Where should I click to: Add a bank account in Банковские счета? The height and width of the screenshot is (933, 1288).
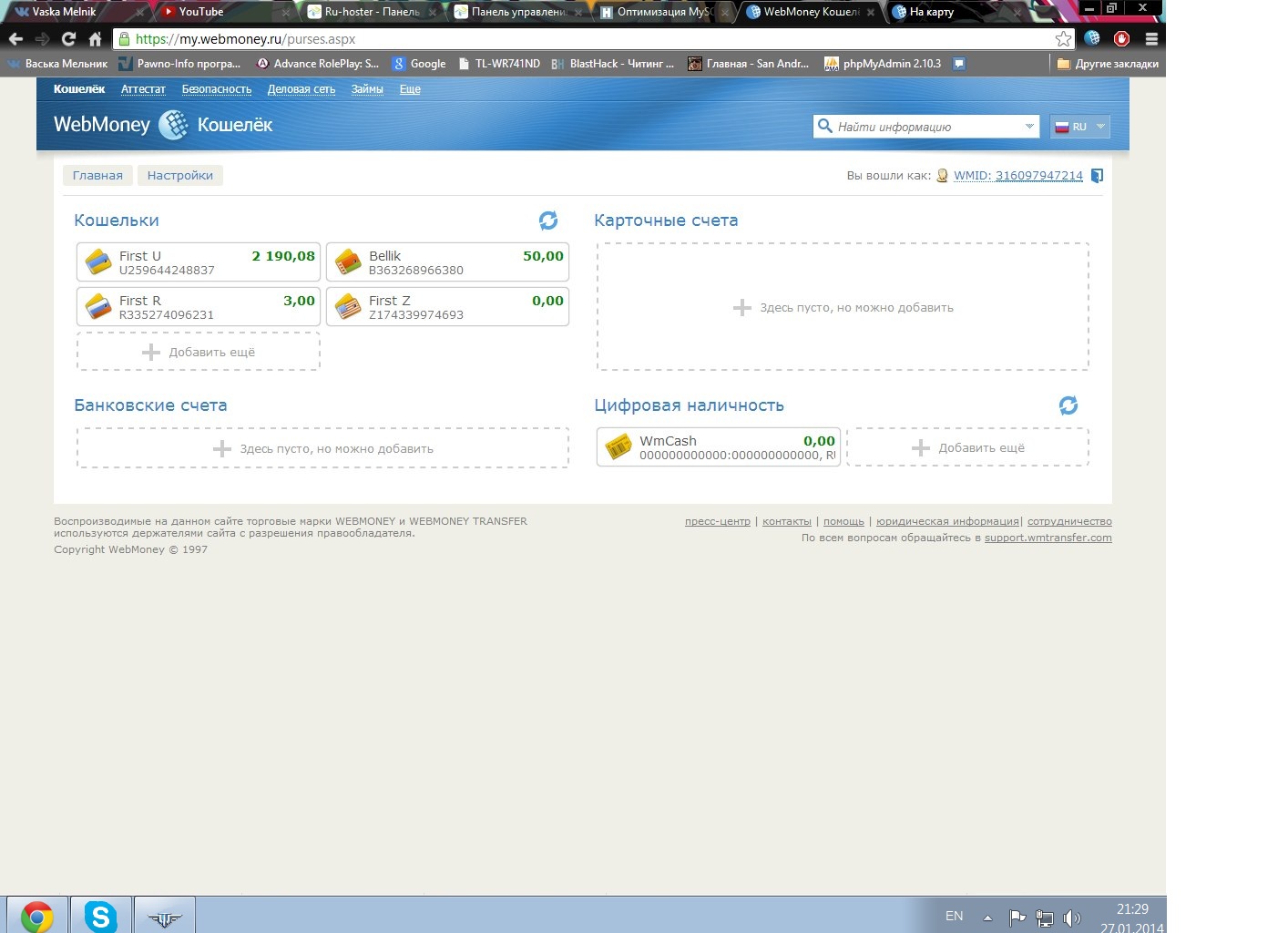coord(322,448)
